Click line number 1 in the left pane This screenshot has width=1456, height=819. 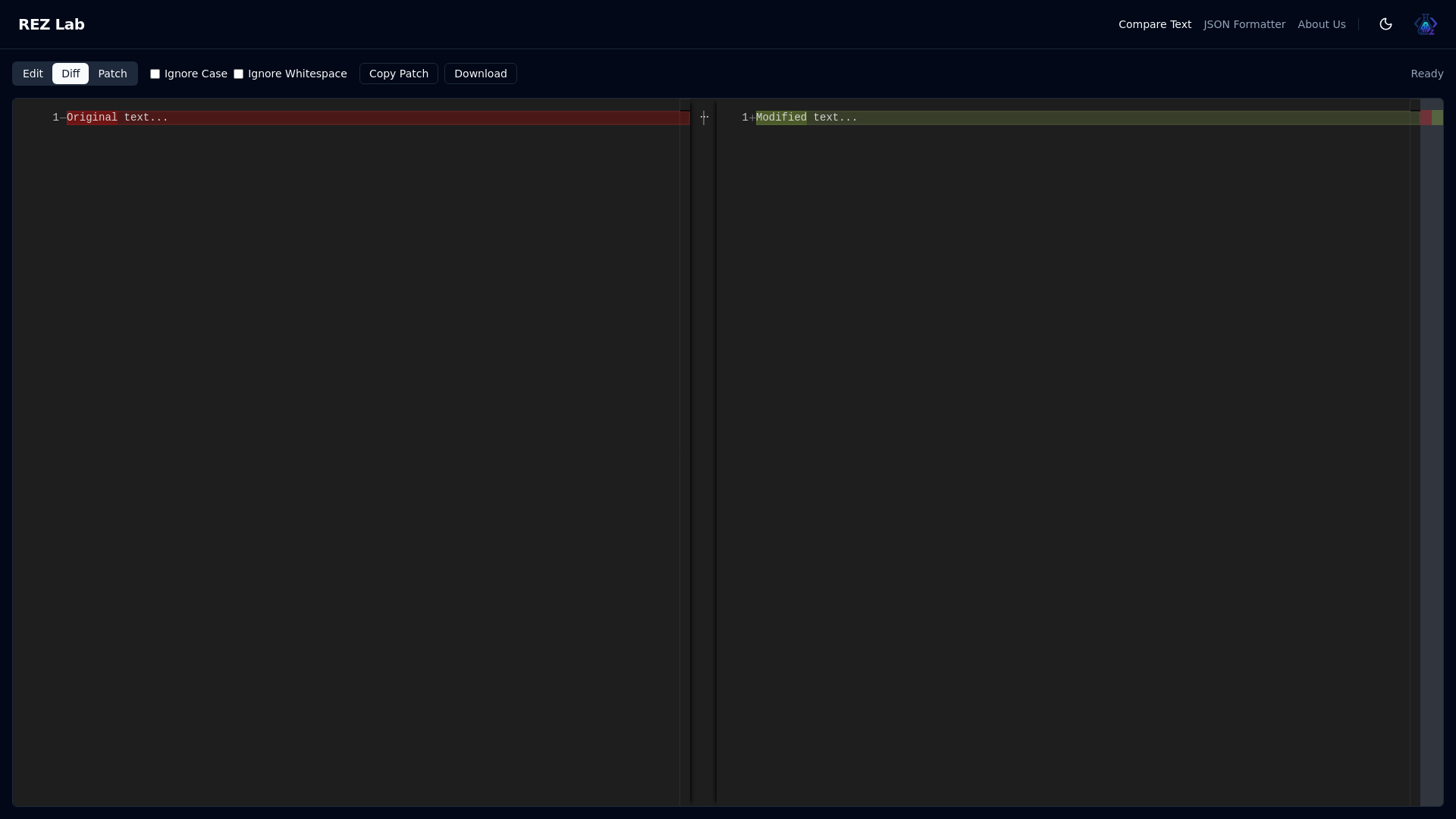coord(55,118)
